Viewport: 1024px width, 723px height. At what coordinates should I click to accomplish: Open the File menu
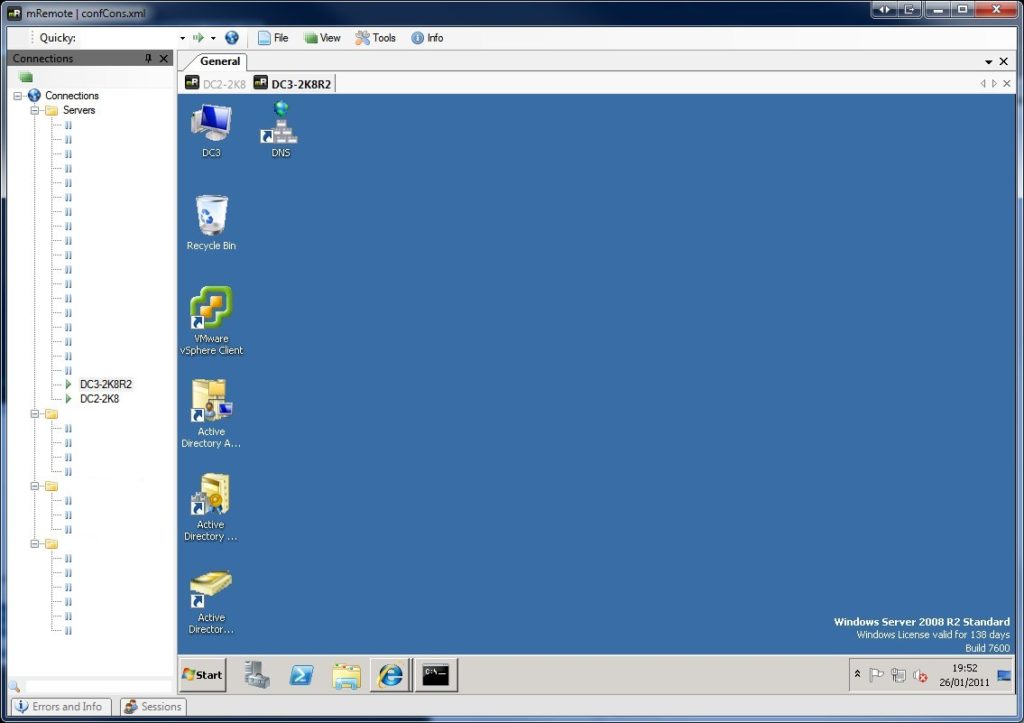273,38
